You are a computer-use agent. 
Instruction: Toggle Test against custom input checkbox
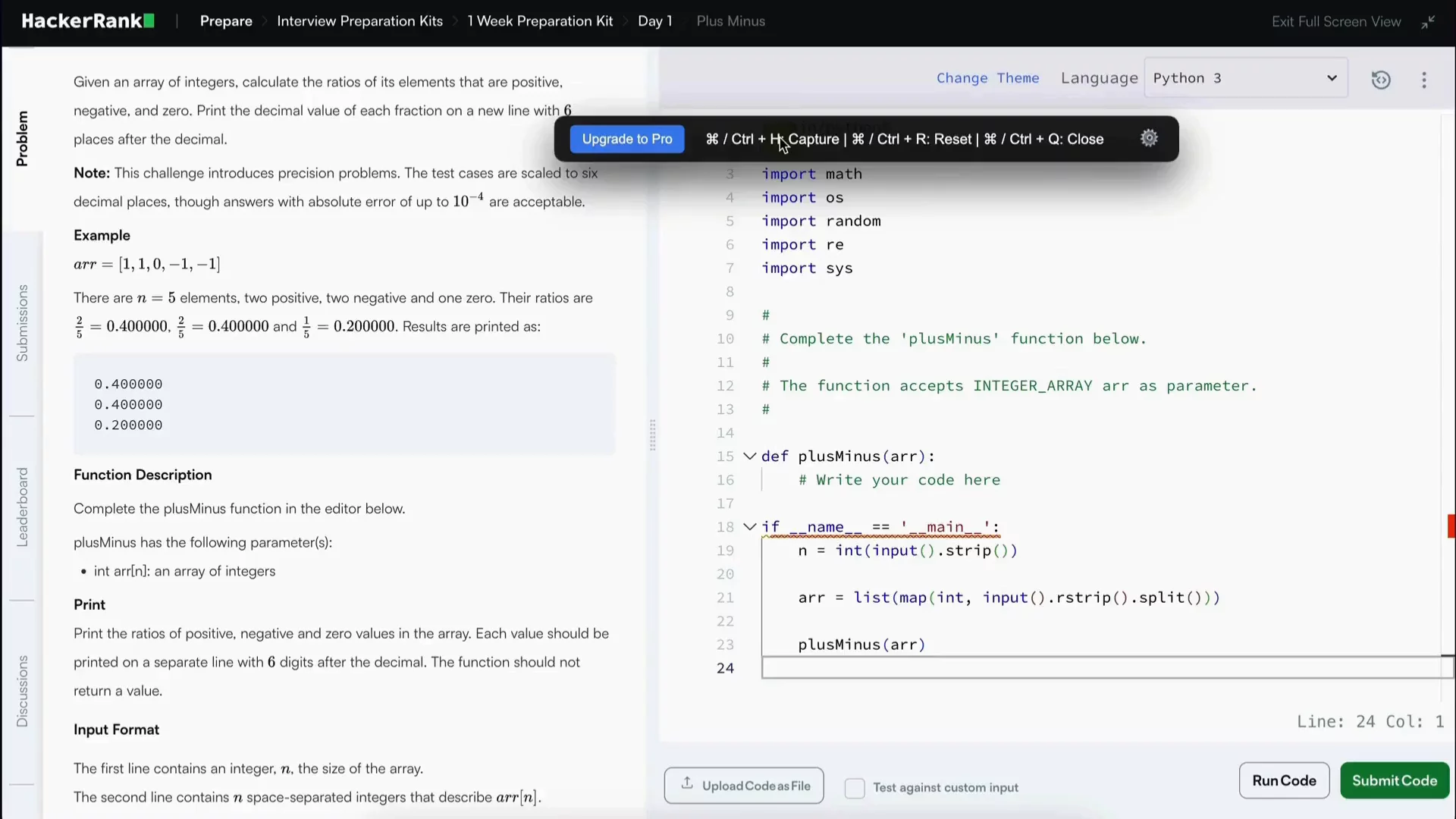click(855, 788)
